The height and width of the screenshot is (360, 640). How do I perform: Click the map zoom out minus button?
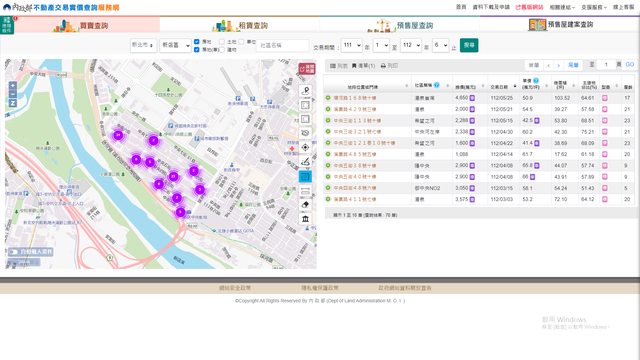tap(13, 94)
